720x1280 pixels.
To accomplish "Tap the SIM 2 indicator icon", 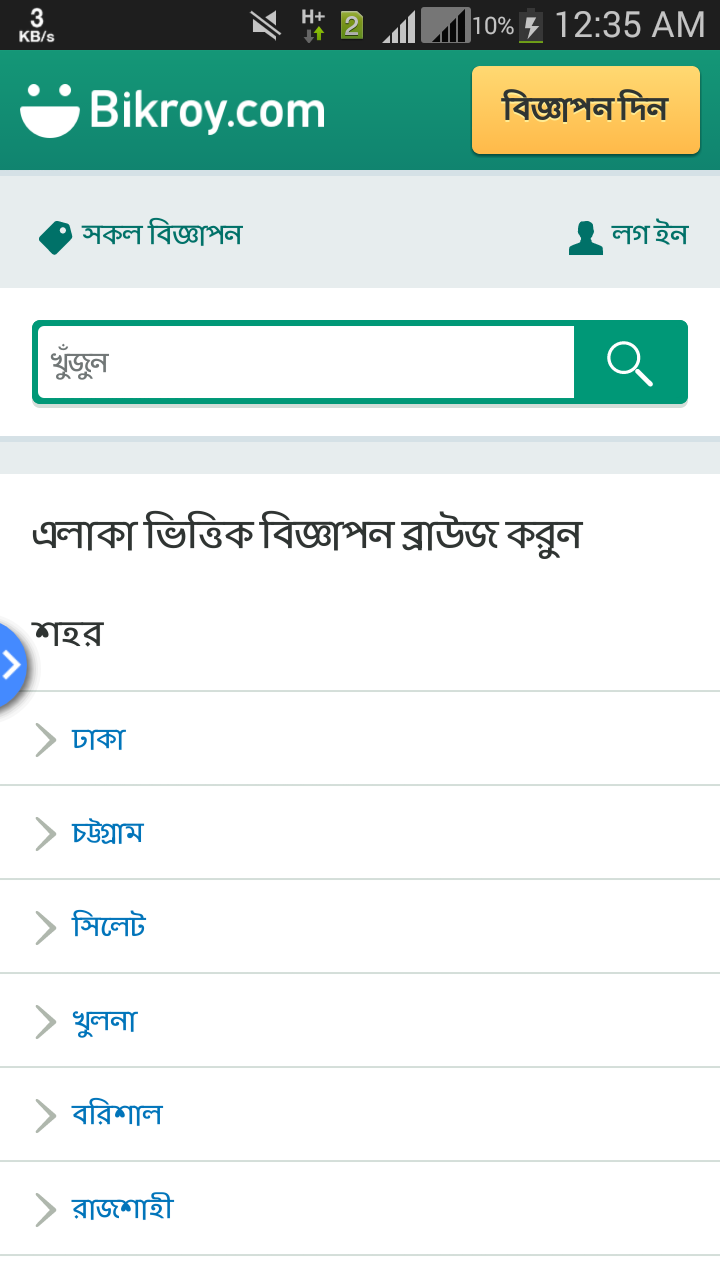I will point(352,25).
